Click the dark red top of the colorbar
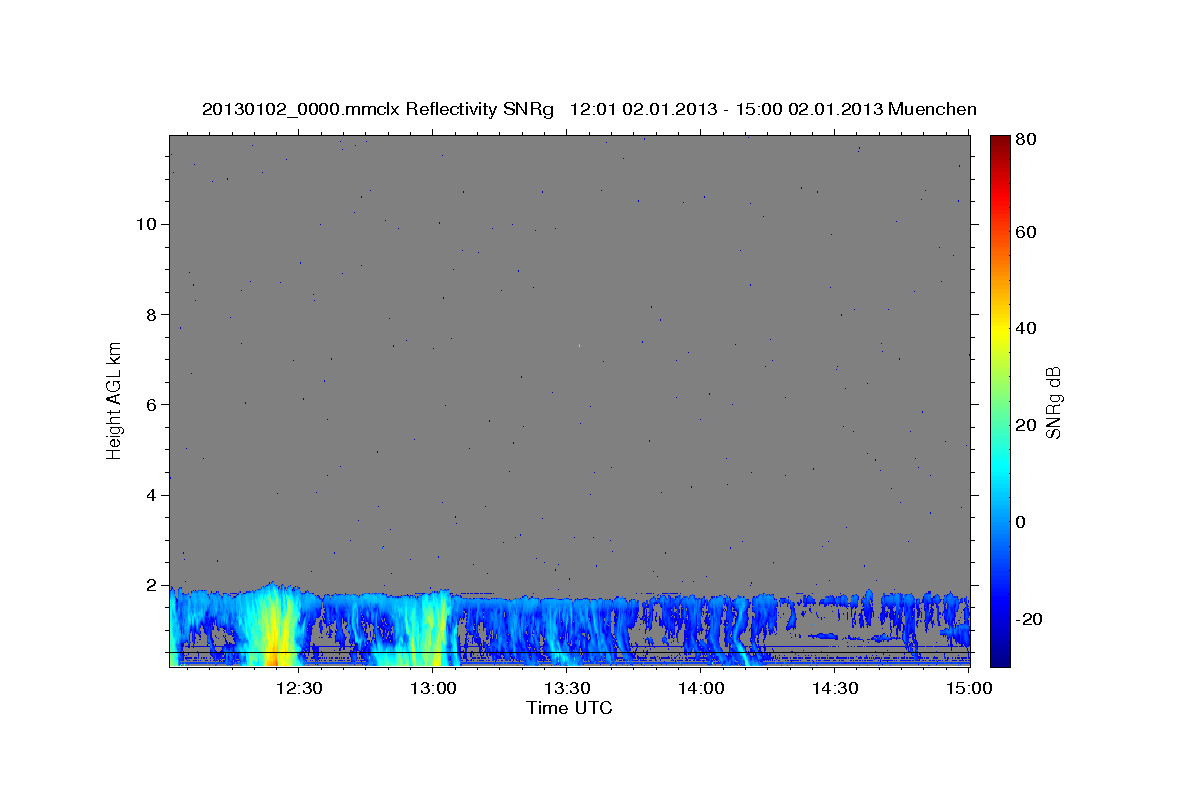The height and width of the screenshot is (800, 1200). click(x=1000, y=142)
